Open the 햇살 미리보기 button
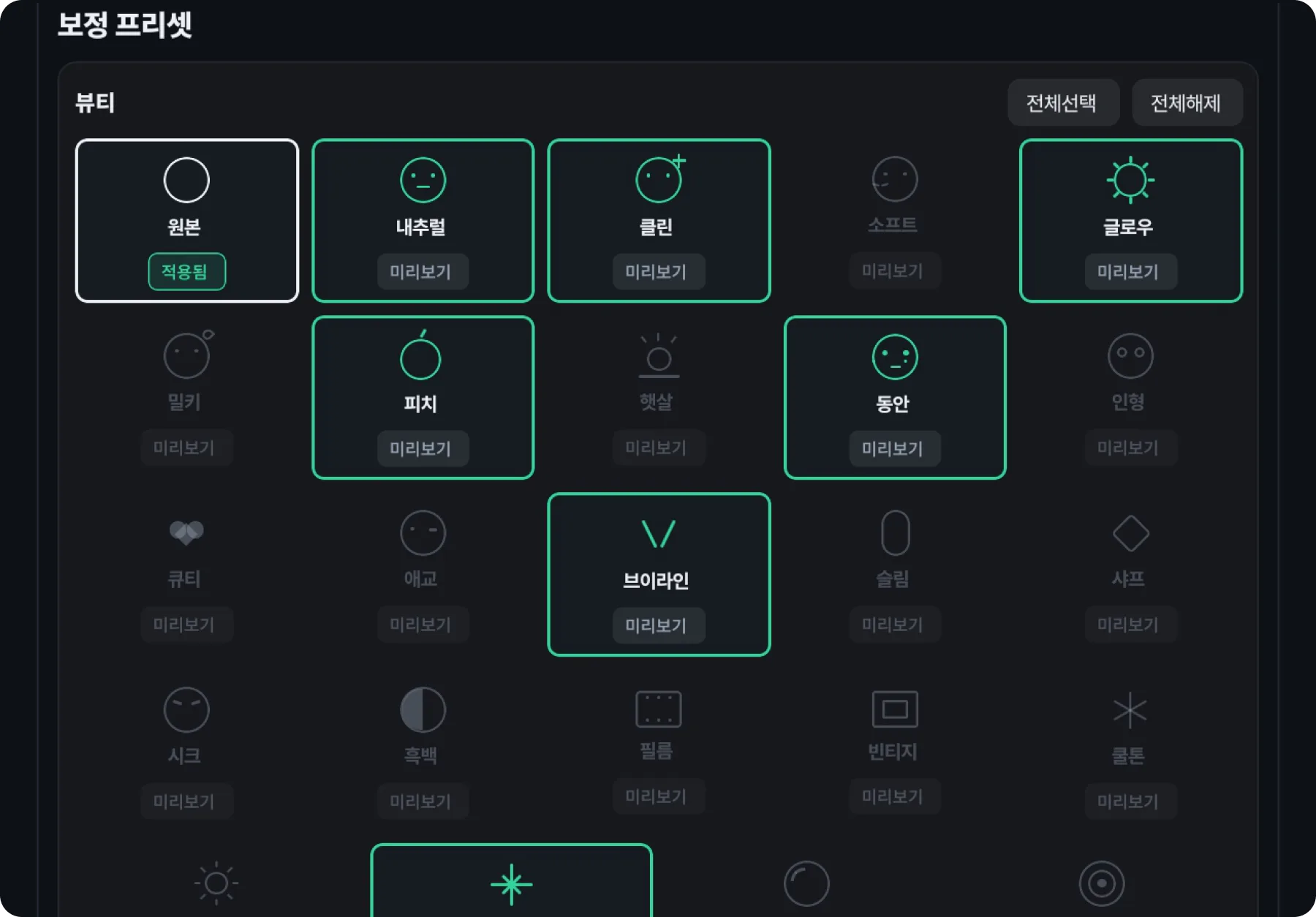 658,448
